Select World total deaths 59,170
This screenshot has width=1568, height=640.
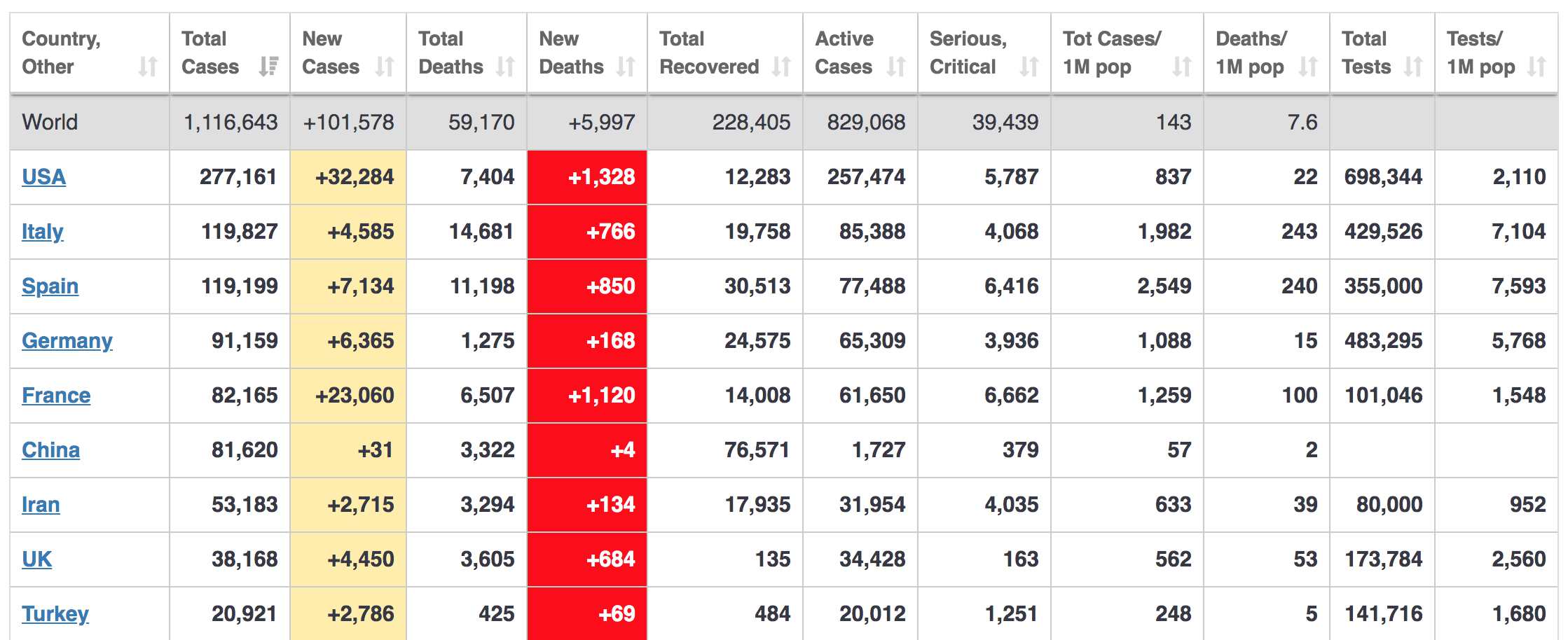click(x=481, y=123)
